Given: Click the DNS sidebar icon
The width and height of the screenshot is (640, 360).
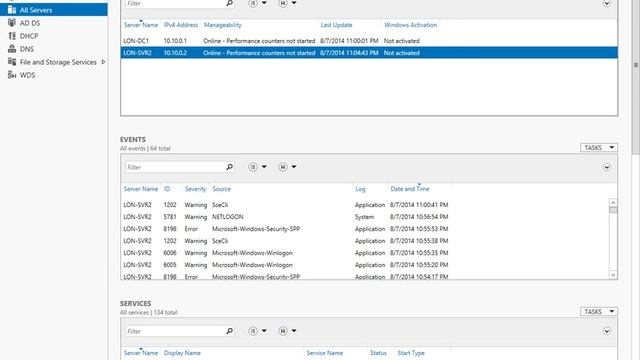Looking at the screenshot, I should pos(12,49).
